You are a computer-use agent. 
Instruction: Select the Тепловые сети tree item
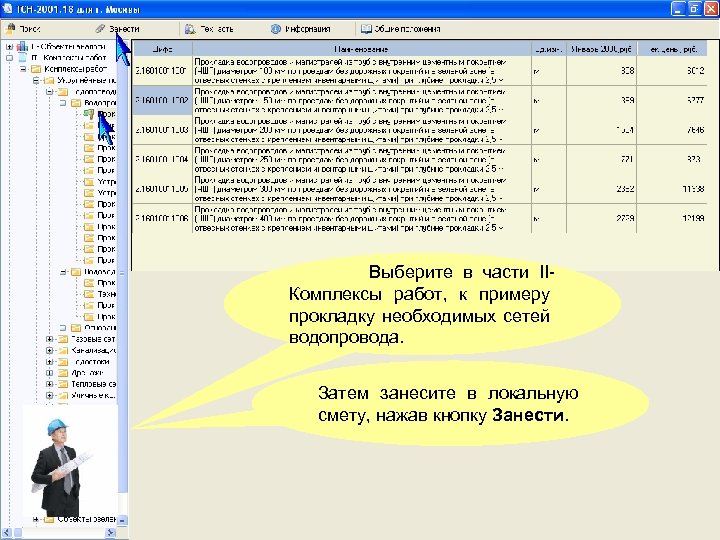tap(93, 384)
